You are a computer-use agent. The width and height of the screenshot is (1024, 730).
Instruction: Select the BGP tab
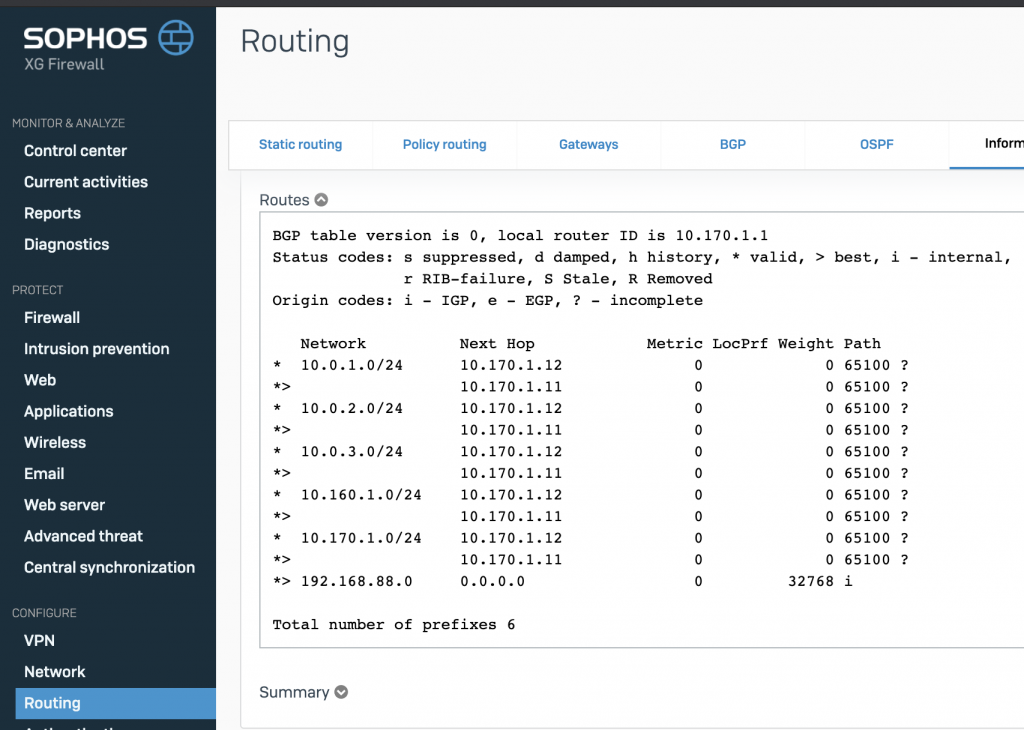click(733, 144)
